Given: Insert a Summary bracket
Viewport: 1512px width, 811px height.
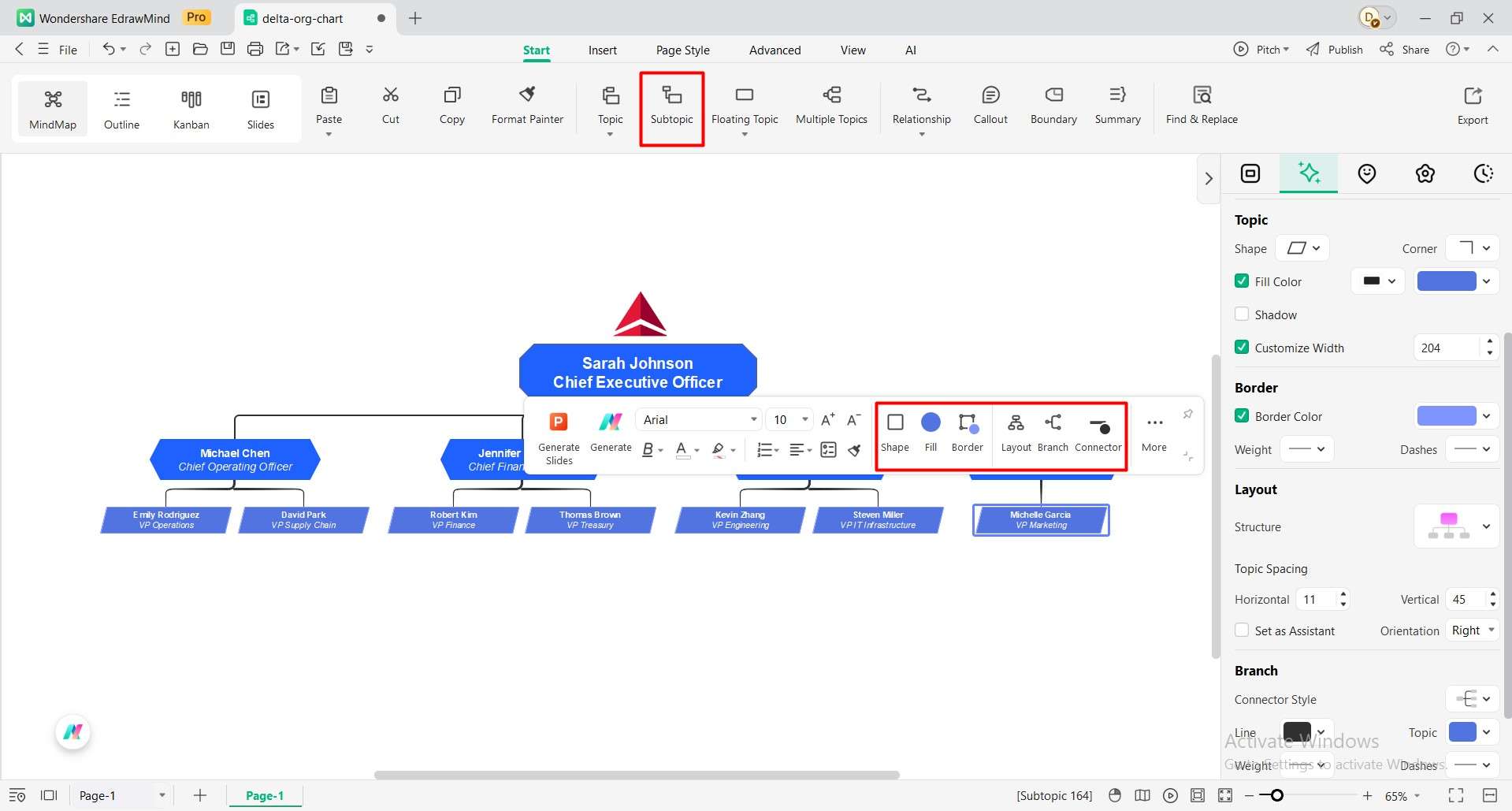Looking at the screenshot, I should (x=1117, y=106).
